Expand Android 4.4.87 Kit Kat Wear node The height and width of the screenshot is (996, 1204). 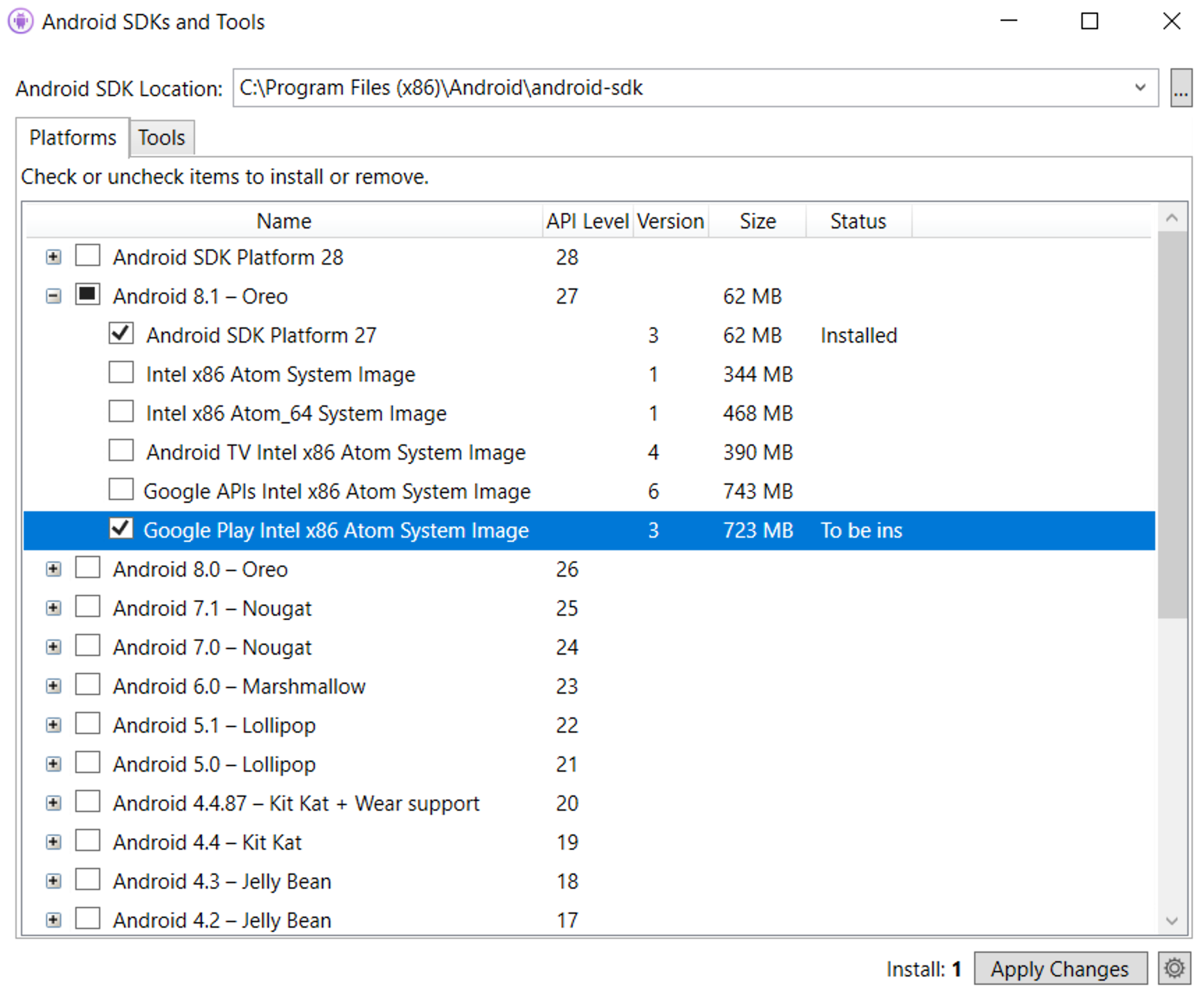53,803
